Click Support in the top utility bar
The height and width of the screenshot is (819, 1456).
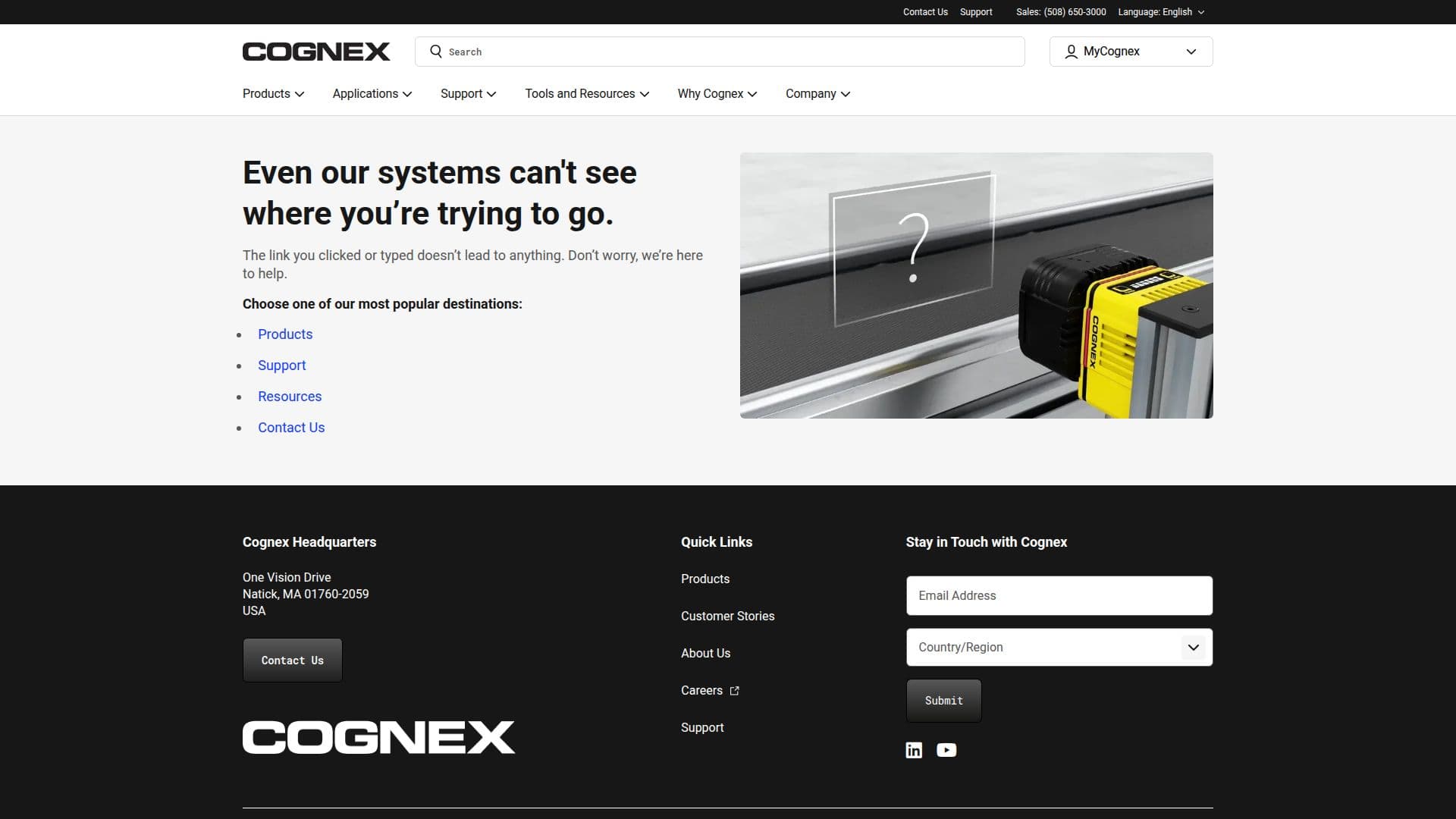[x=976, y=12]
